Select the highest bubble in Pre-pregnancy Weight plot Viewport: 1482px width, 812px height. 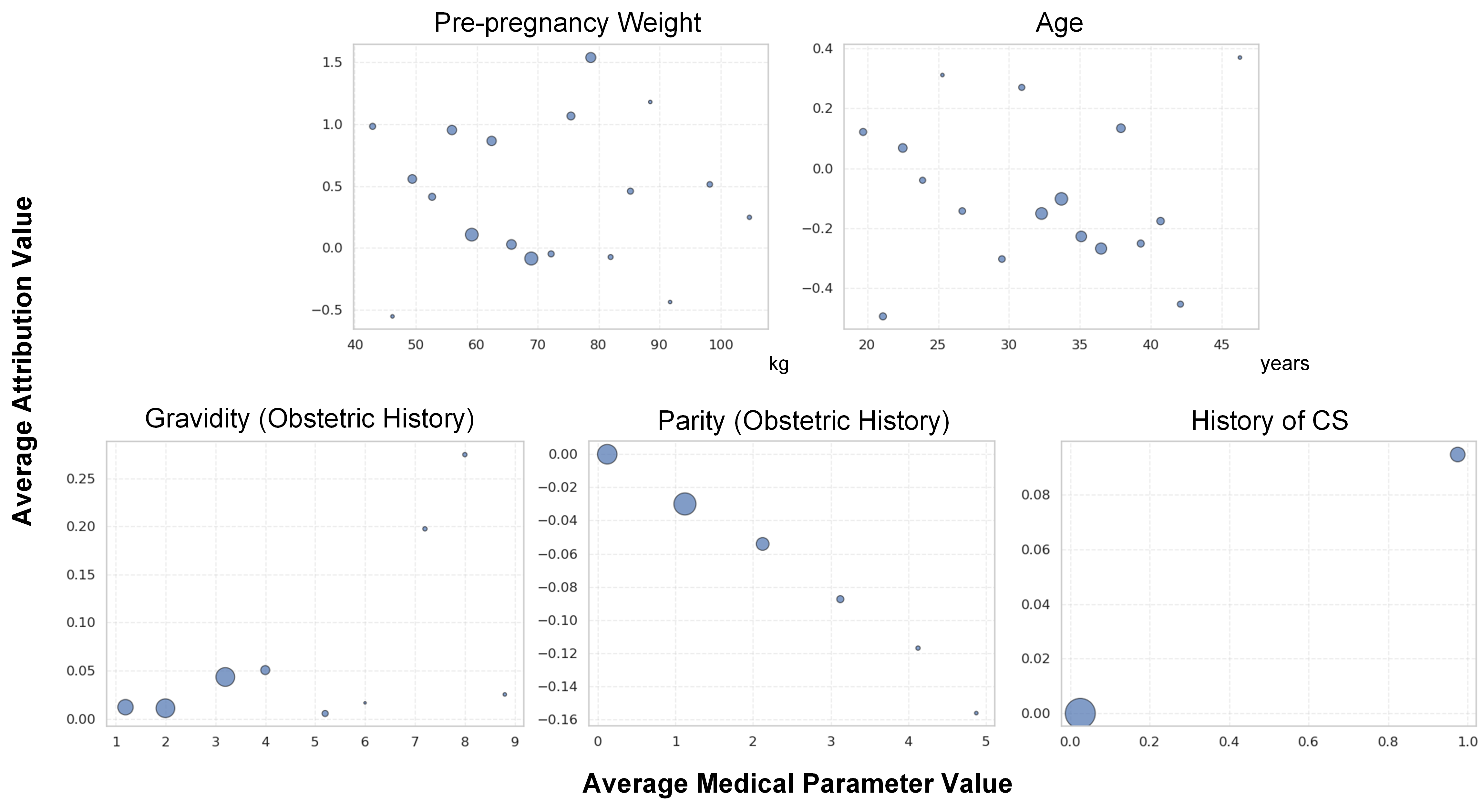click(590, 57)
